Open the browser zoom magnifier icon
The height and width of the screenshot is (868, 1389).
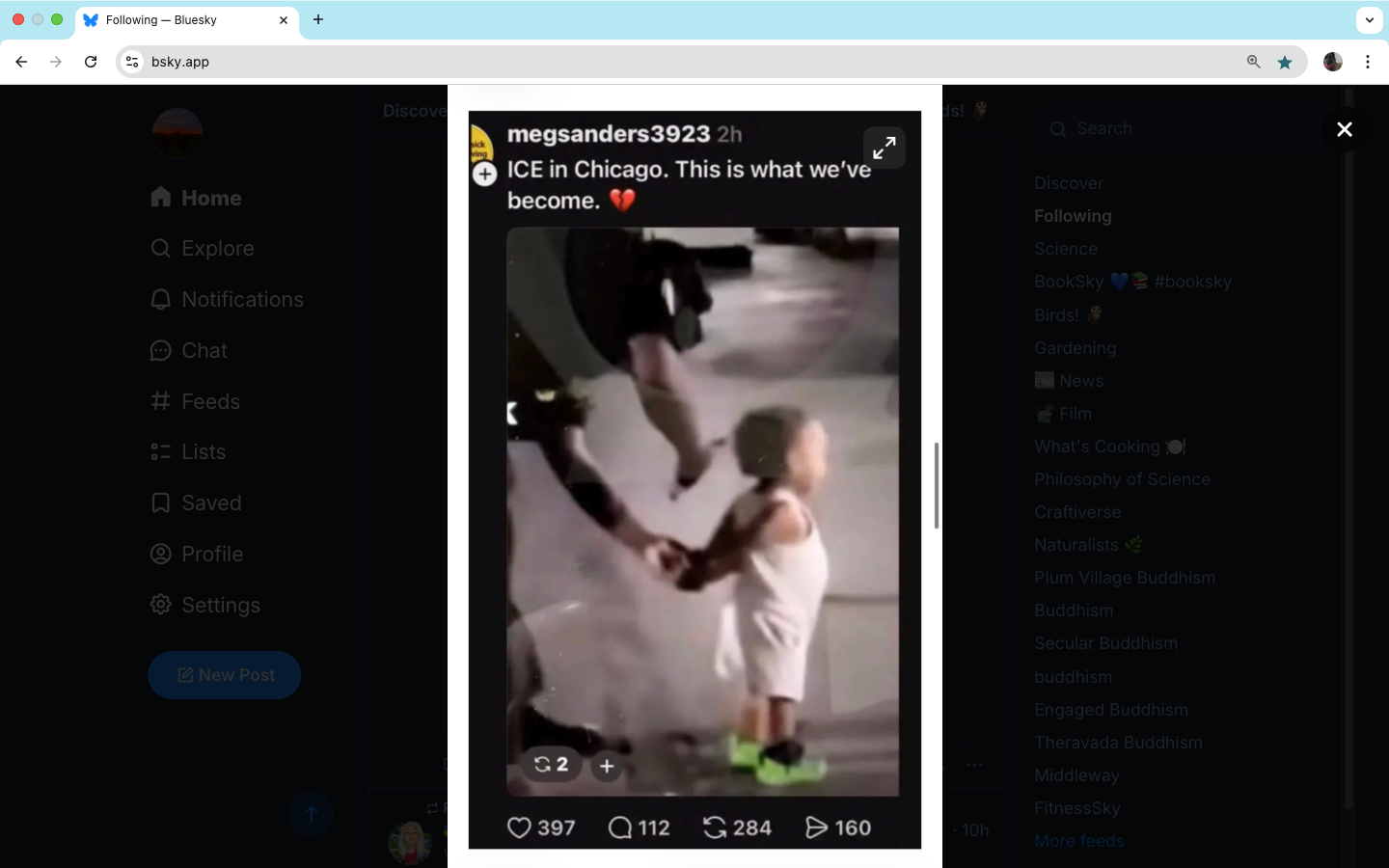tap(1253, 62)
